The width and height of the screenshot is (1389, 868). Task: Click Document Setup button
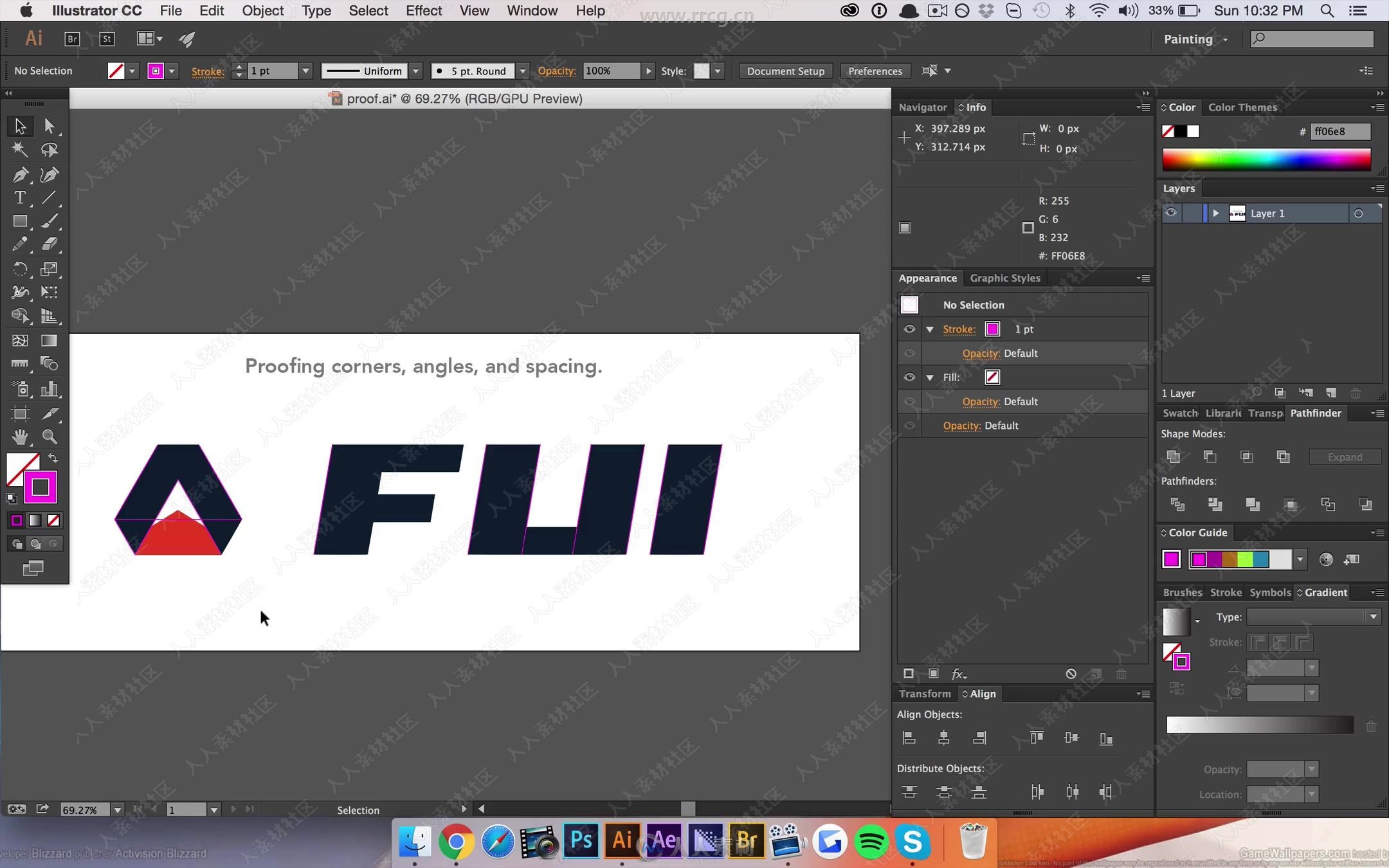point(785,71)
